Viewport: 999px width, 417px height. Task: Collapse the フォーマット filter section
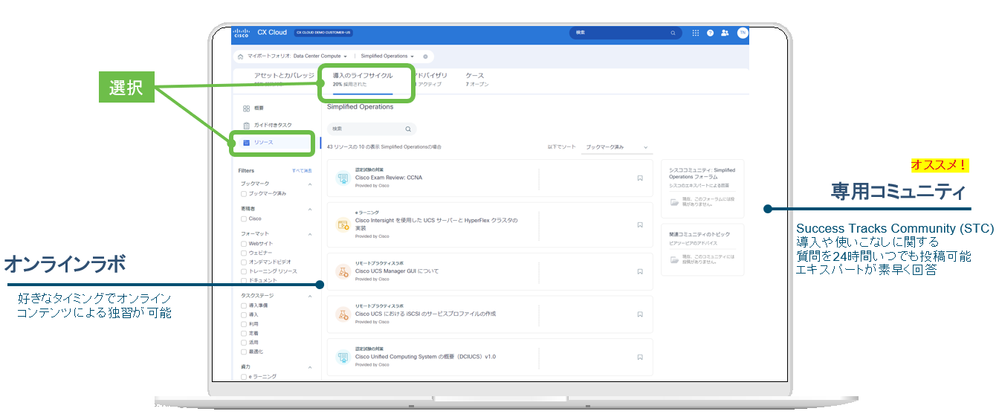[x=310, y=234]
